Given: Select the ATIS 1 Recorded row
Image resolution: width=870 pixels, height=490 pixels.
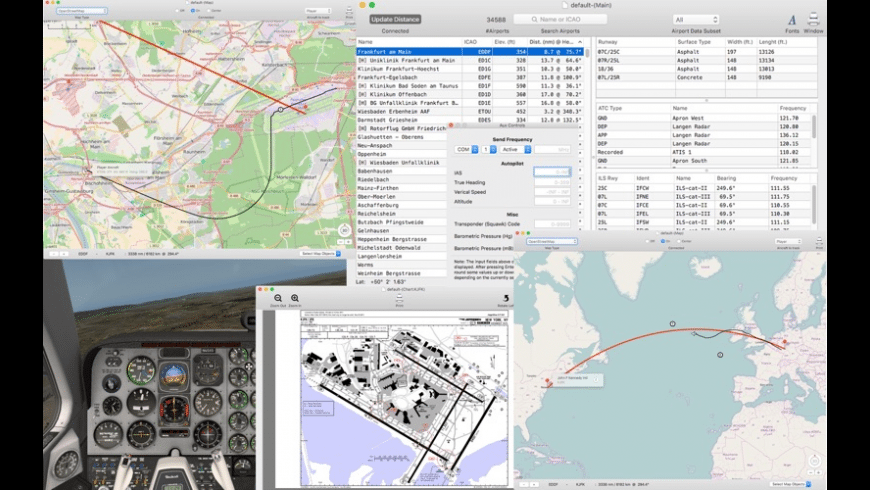Looking at the screenshot, I should tap(704, 152).
